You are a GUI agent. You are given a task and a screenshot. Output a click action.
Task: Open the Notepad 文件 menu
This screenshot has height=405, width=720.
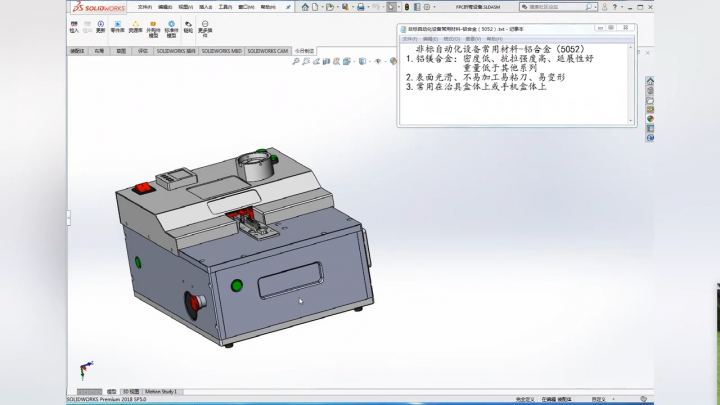[410, 39]
